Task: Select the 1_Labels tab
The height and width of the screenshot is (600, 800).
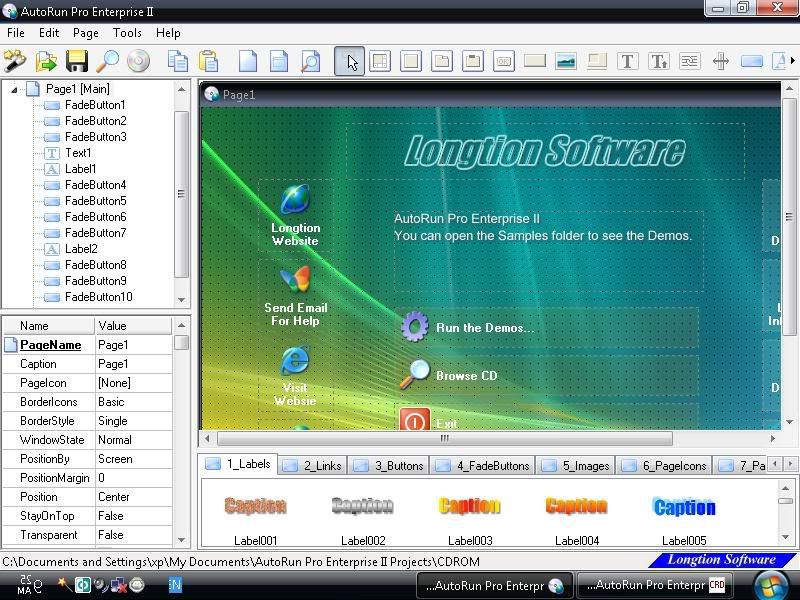Action: click(x=238, y=464)
